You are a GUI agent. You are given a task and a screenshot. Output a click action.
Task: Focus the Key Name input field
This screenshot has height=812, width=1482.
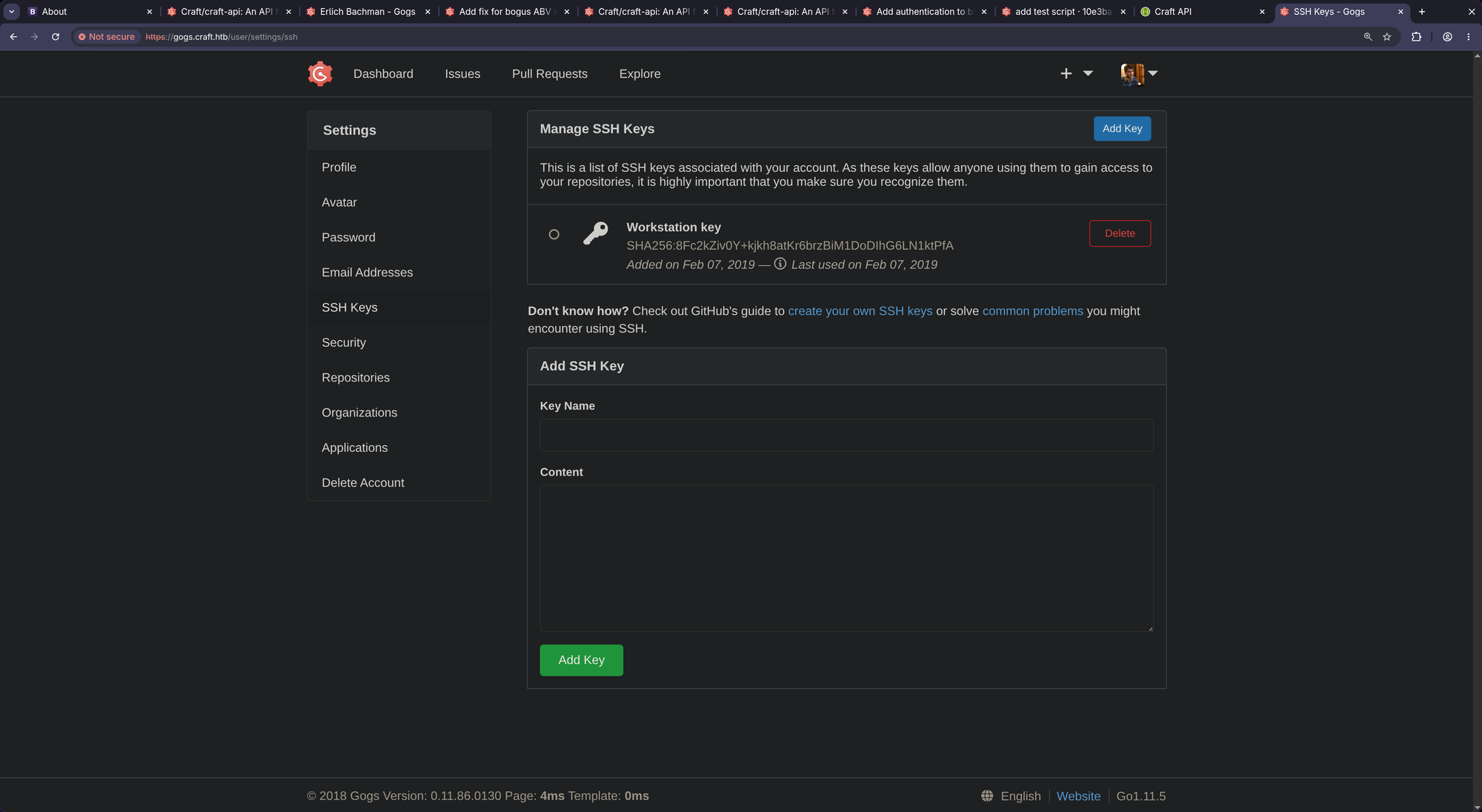(x=846, y=435)
